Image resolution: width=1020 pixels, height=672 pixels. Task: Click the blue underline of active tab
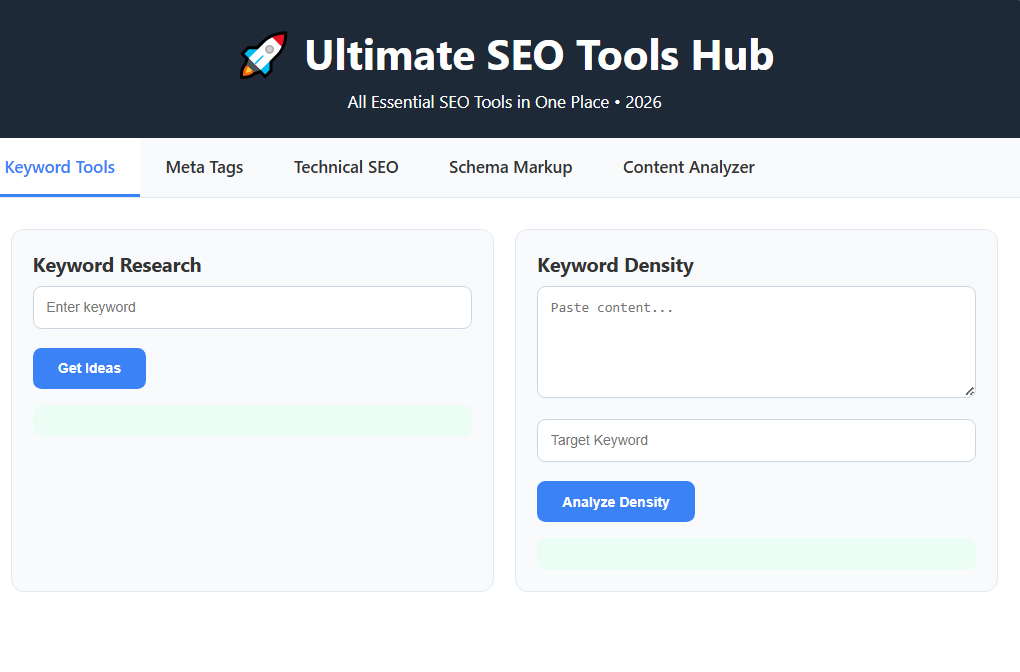[x=70, y=195]
